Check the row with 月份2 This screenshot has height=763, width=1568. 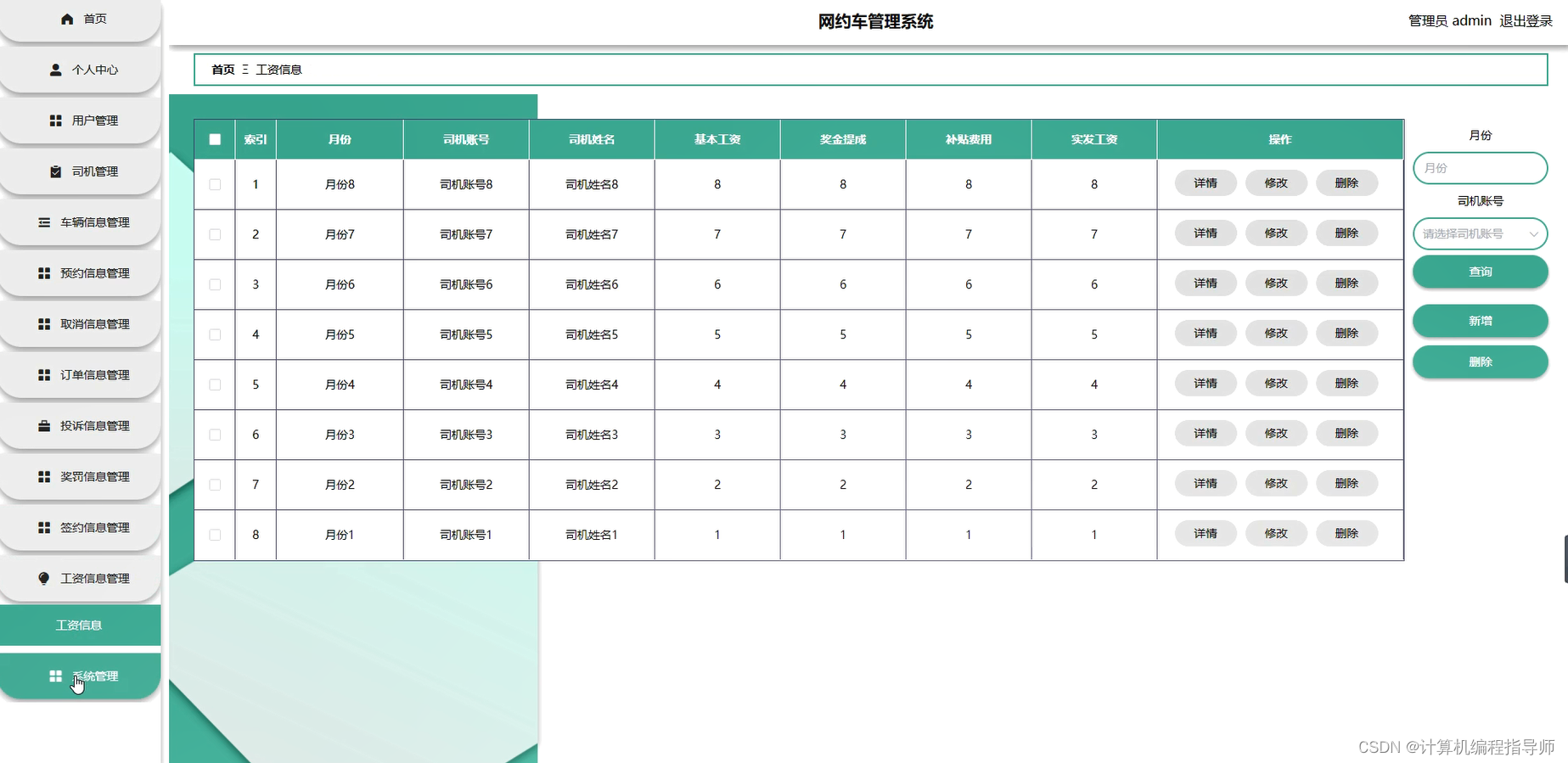click(215, 485)
